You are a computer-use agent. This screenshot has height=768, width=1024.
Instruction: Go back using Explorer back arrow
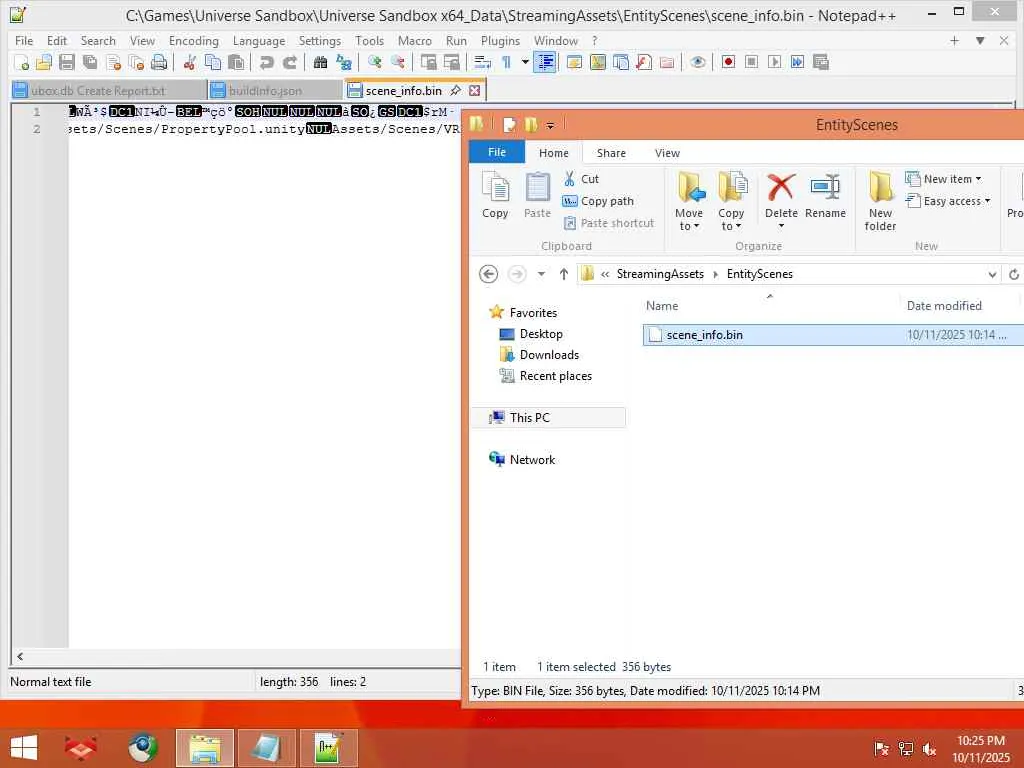coord(488,274)
